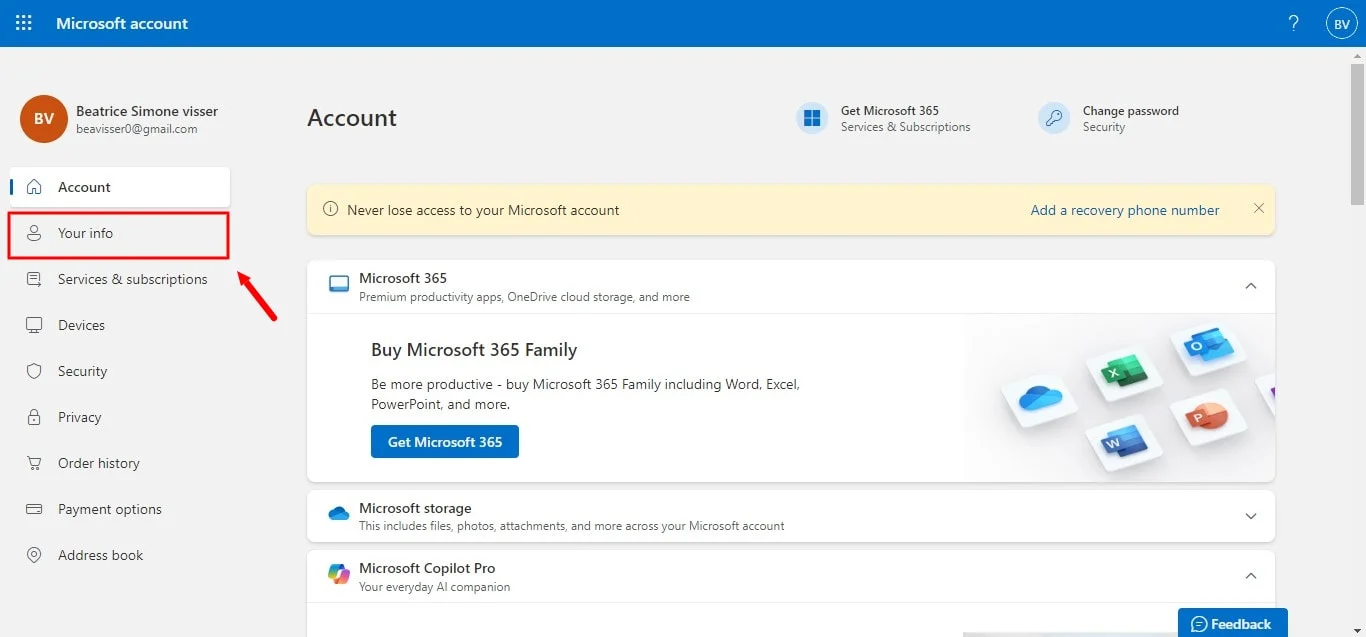Click the Order history cart icon
Image resolution: width=1366 pixels, height=637 pixels.
tap(34, 463)
